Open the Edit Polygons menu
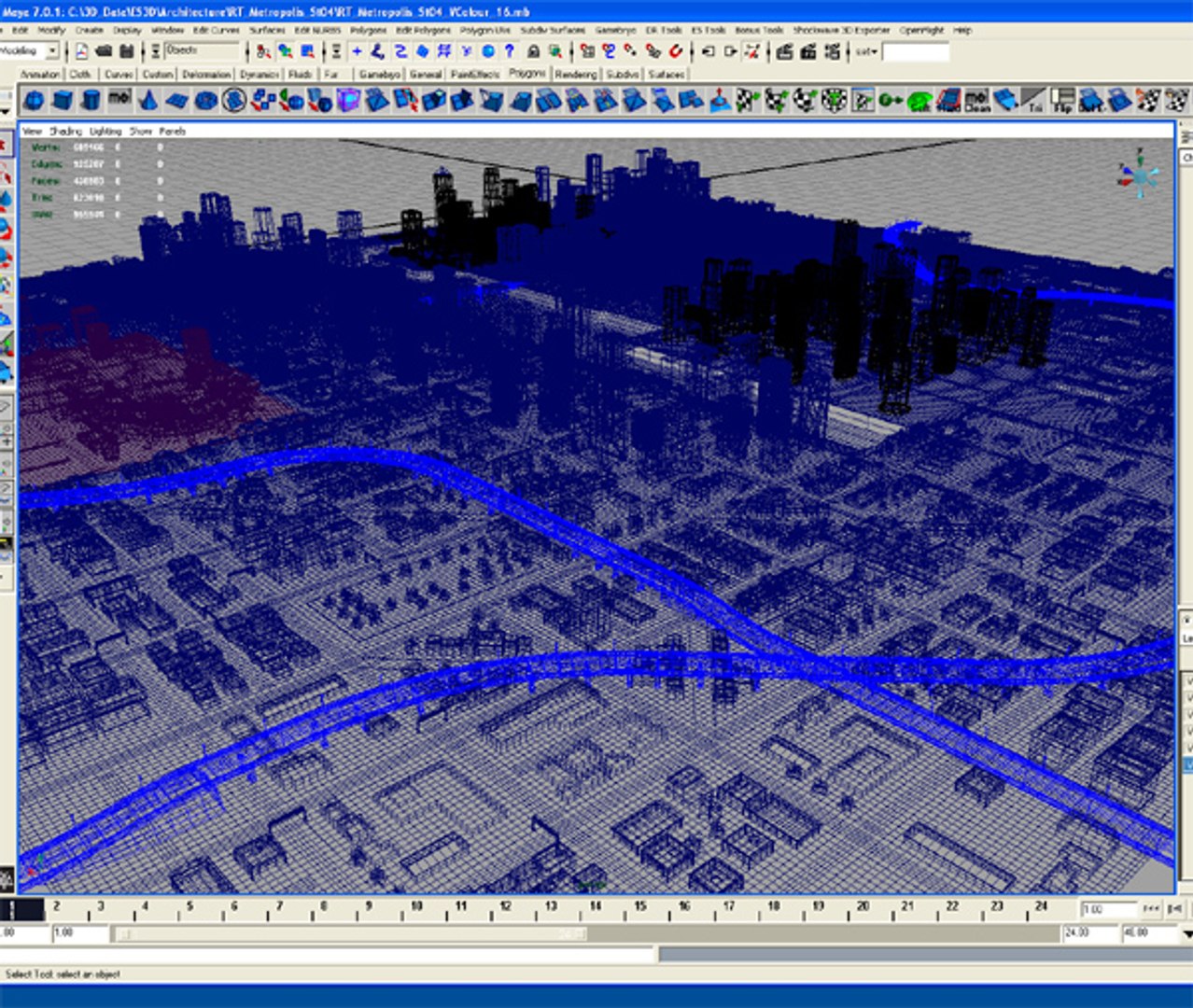 coord(423,30)
